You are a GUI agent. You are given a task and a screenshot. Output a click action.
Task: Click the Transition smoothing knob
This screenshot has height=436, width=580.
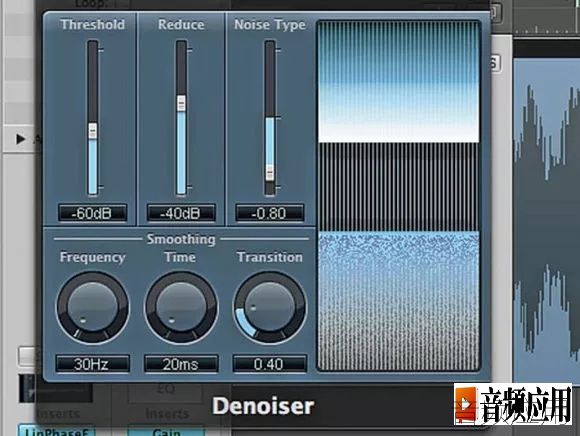[x=270, y=308]
